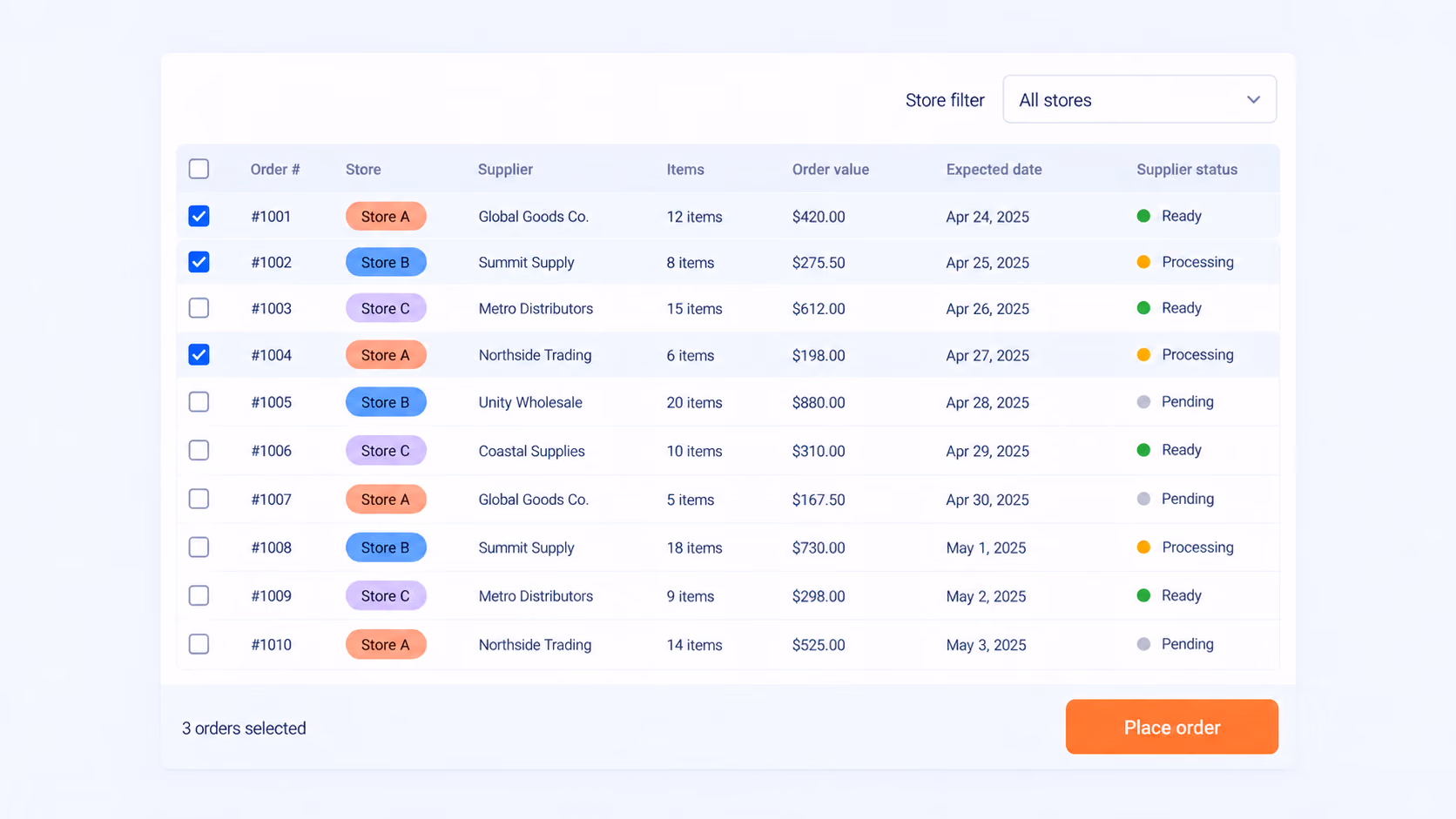Mark order #1009 checkbox
The width and height of the screenshot is (1456, 819).
199,595
